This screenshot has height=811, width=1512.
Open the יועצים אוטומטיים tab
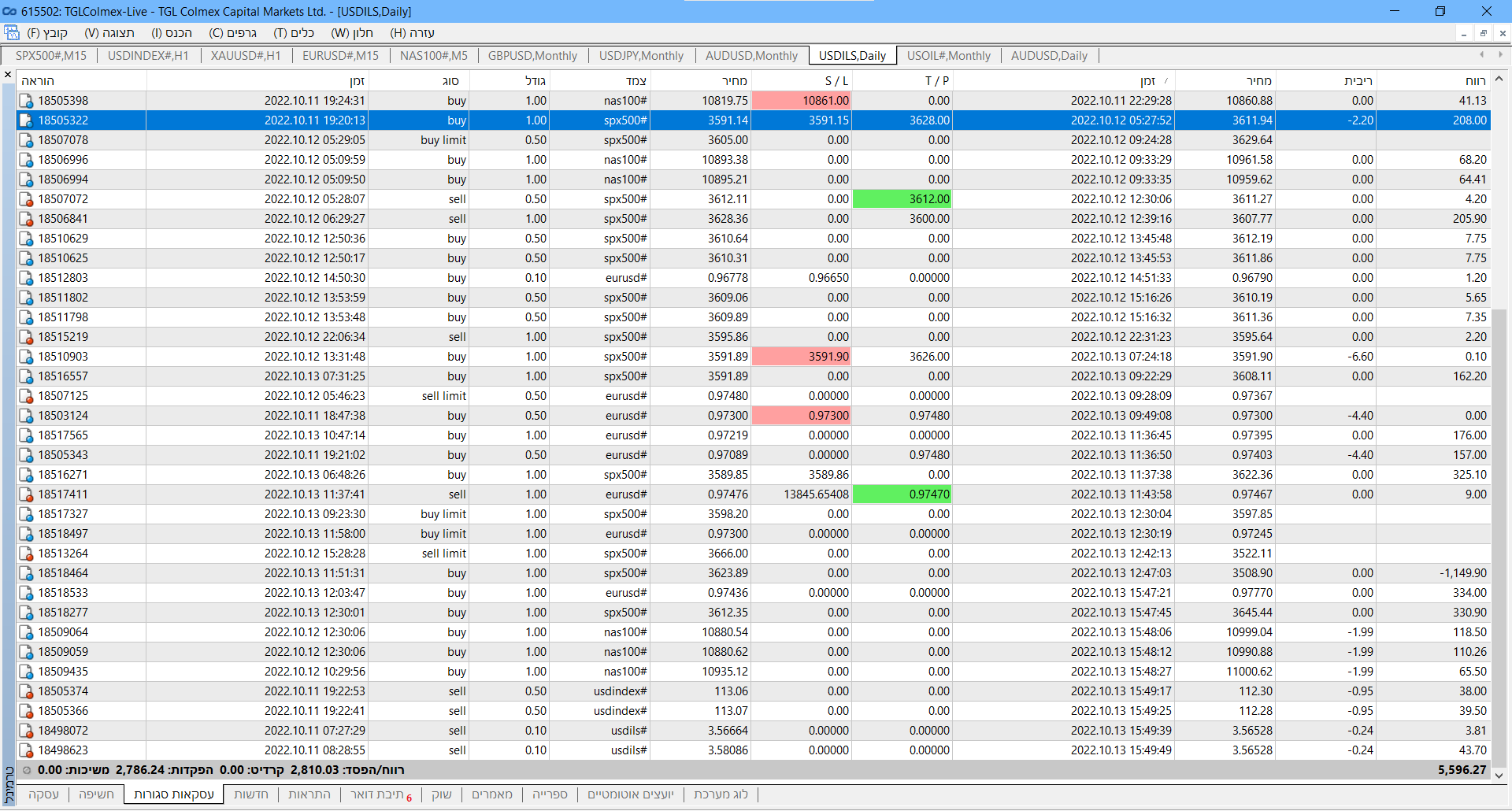tap(631, 794)
